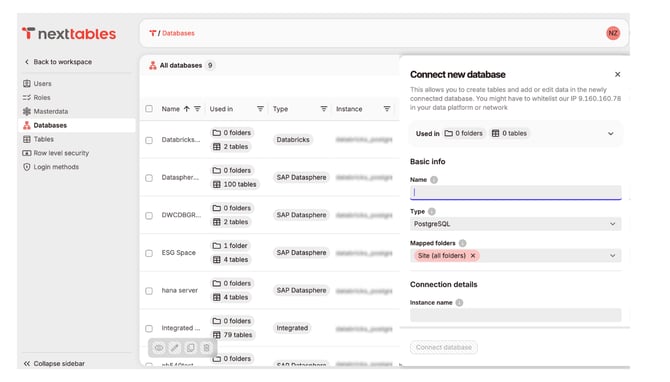Image resolution: width=670 pixels, height=382 pixels.
Task: Open the NZ user avatar menu
Action: tap(613, 33)
